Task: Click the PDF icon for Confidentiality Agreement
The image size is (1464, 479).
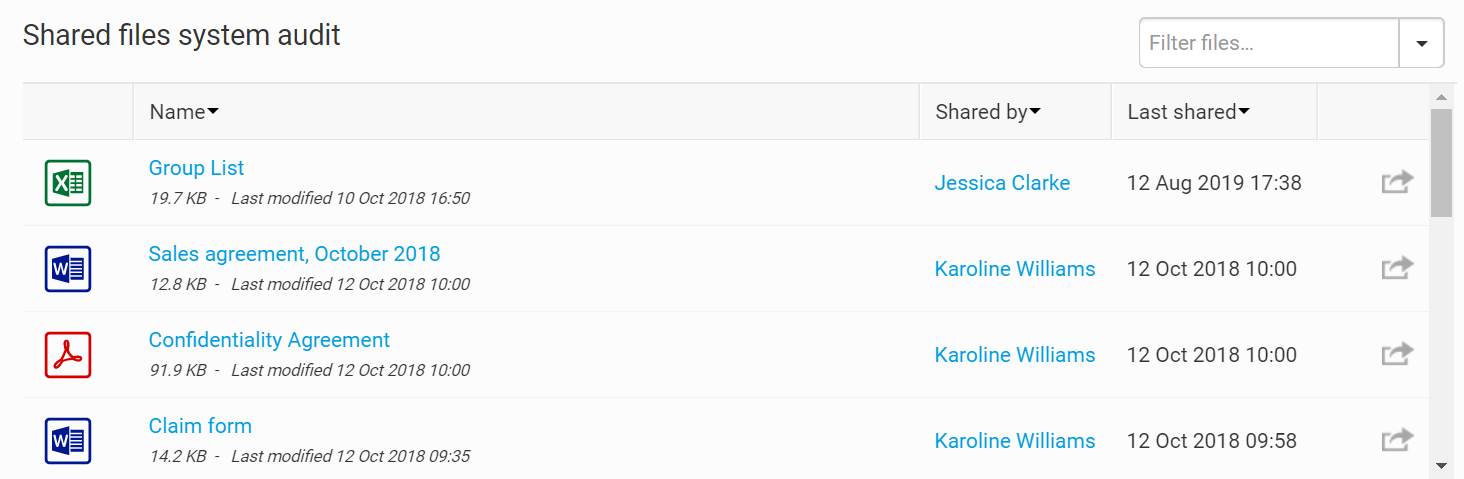Action: click(68, 355)
